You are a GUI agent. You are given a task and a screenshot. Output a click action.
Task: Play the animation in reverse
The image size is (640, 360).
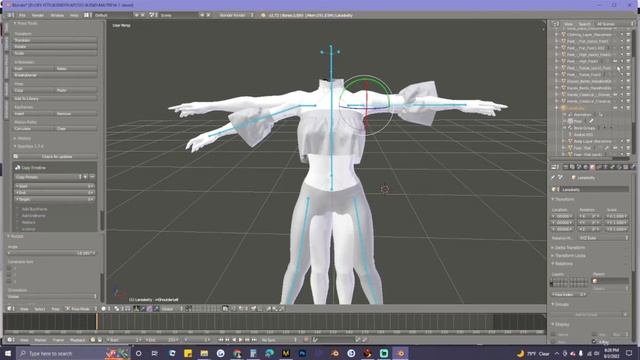234,340
